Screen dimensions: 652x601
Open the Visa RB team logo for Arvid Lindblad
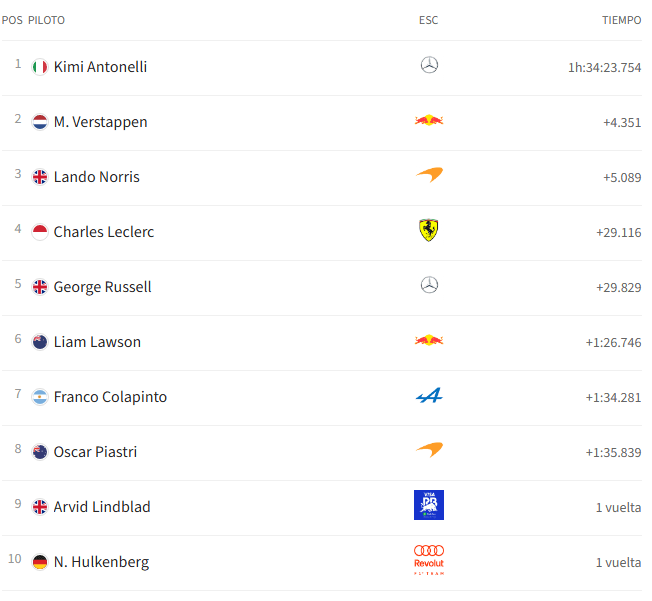(429, 505)
